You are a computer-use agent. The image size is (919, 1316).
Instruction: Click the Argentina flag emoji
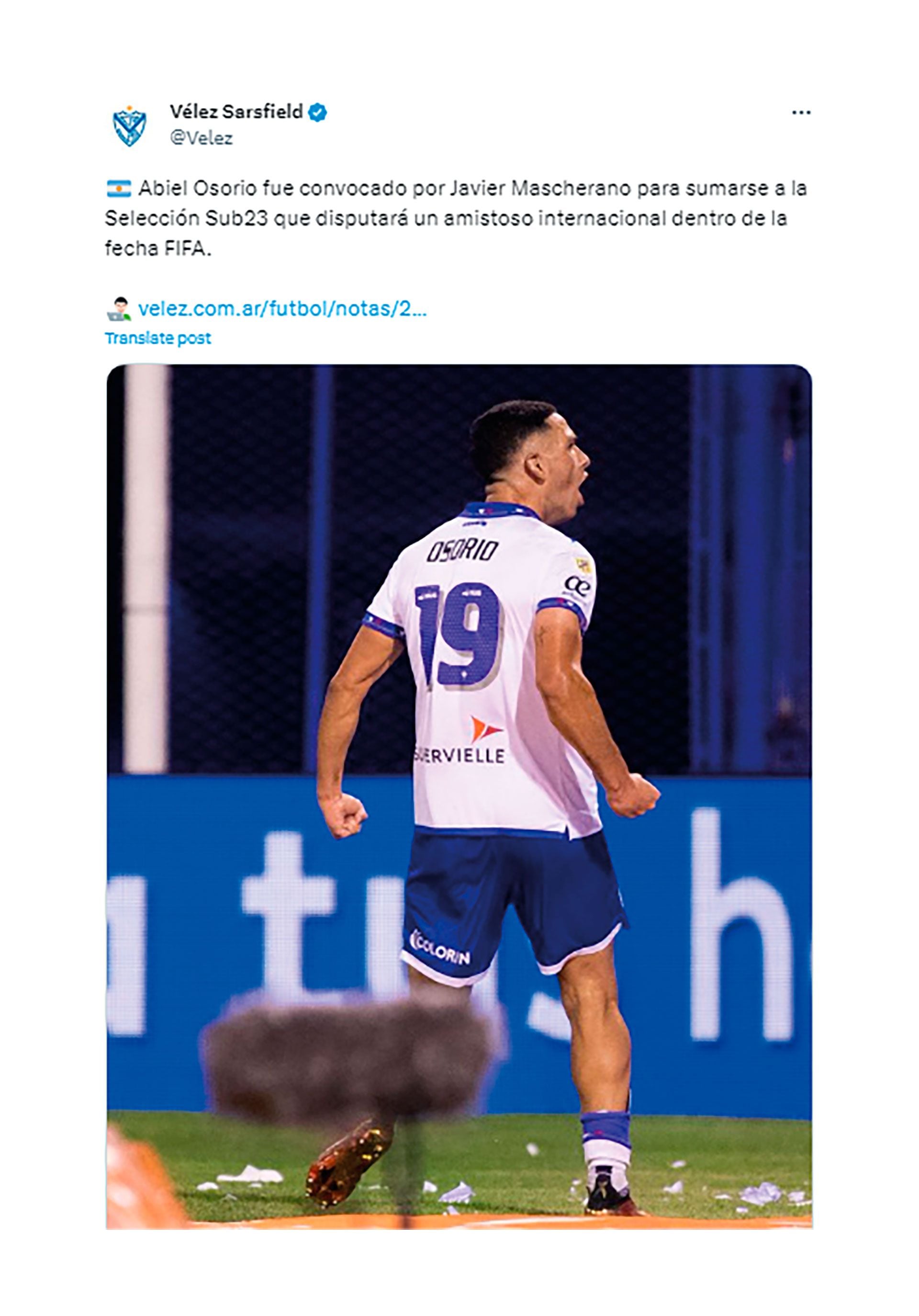click(x=119, y=189)
